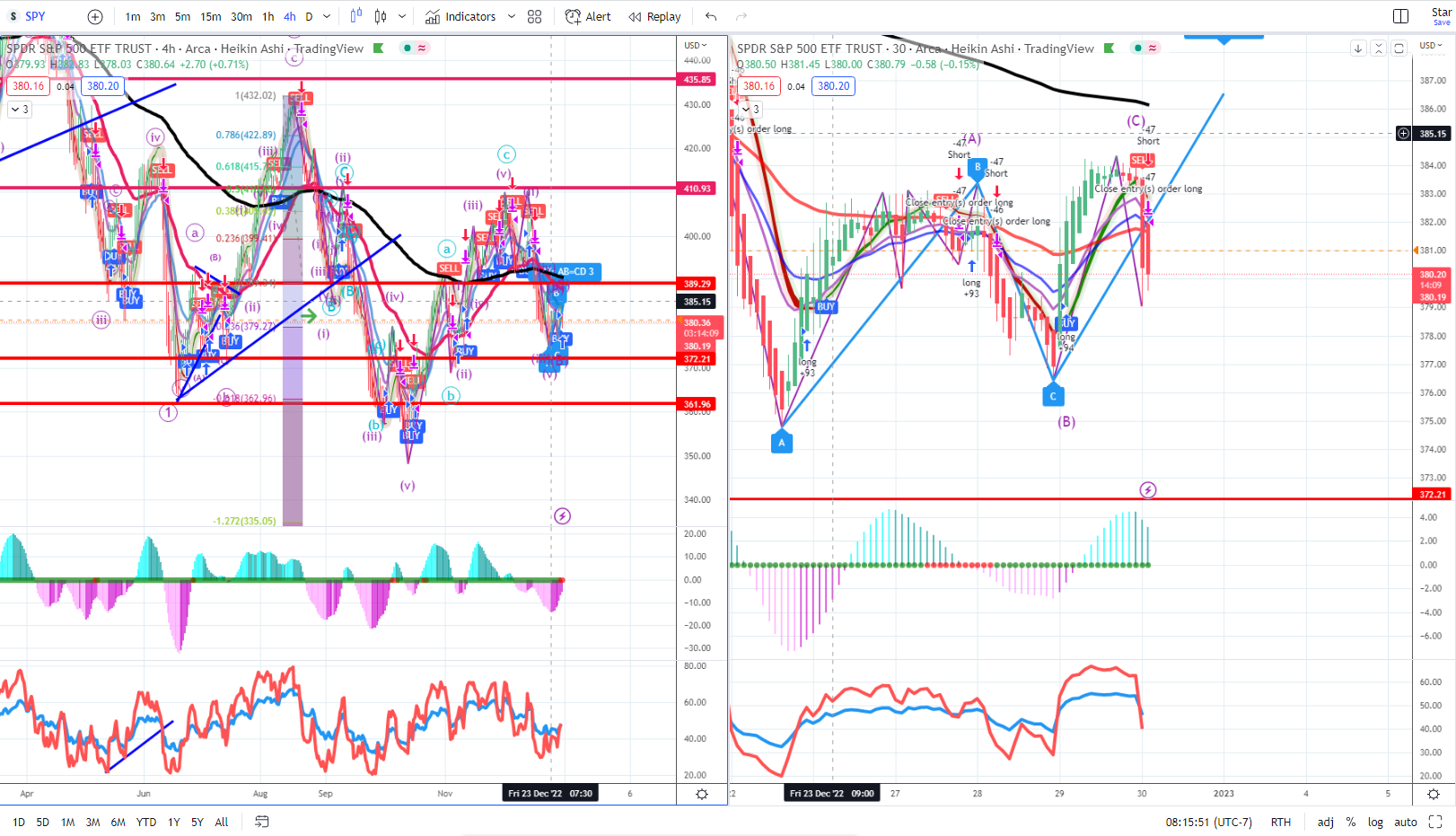
Task: Open the RTH session selector
Action: coord(1281,822)
